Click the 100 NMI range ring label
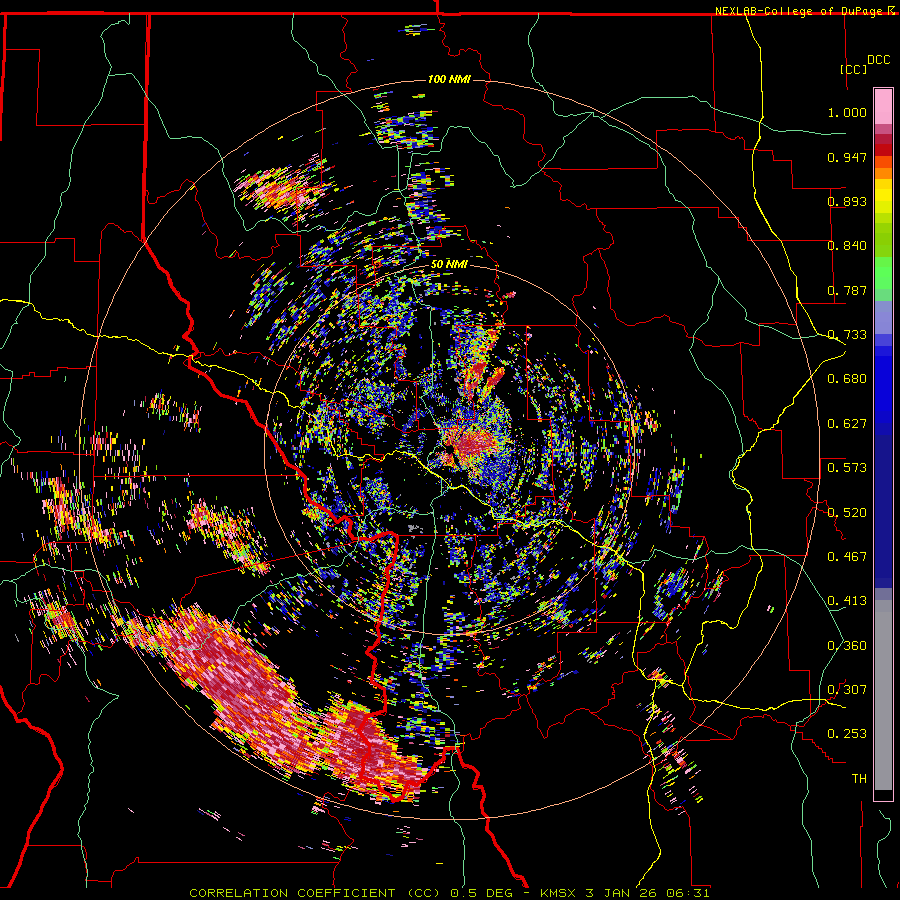 click(x=449, y=79)
